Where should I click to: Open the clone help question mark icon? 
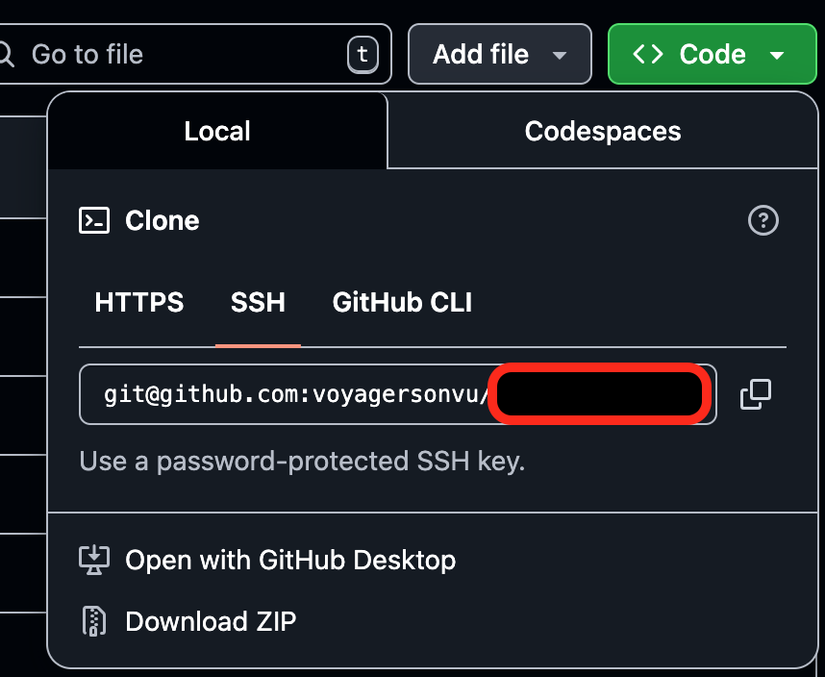point(763,220)
